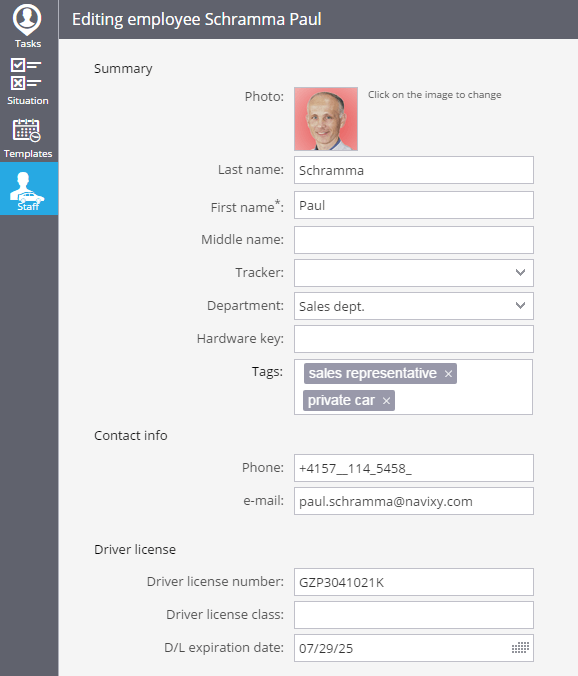Screen dimensions: 578x676
Task: Click the 'Editing employee Schramma Paul' title
Action: 197,20
